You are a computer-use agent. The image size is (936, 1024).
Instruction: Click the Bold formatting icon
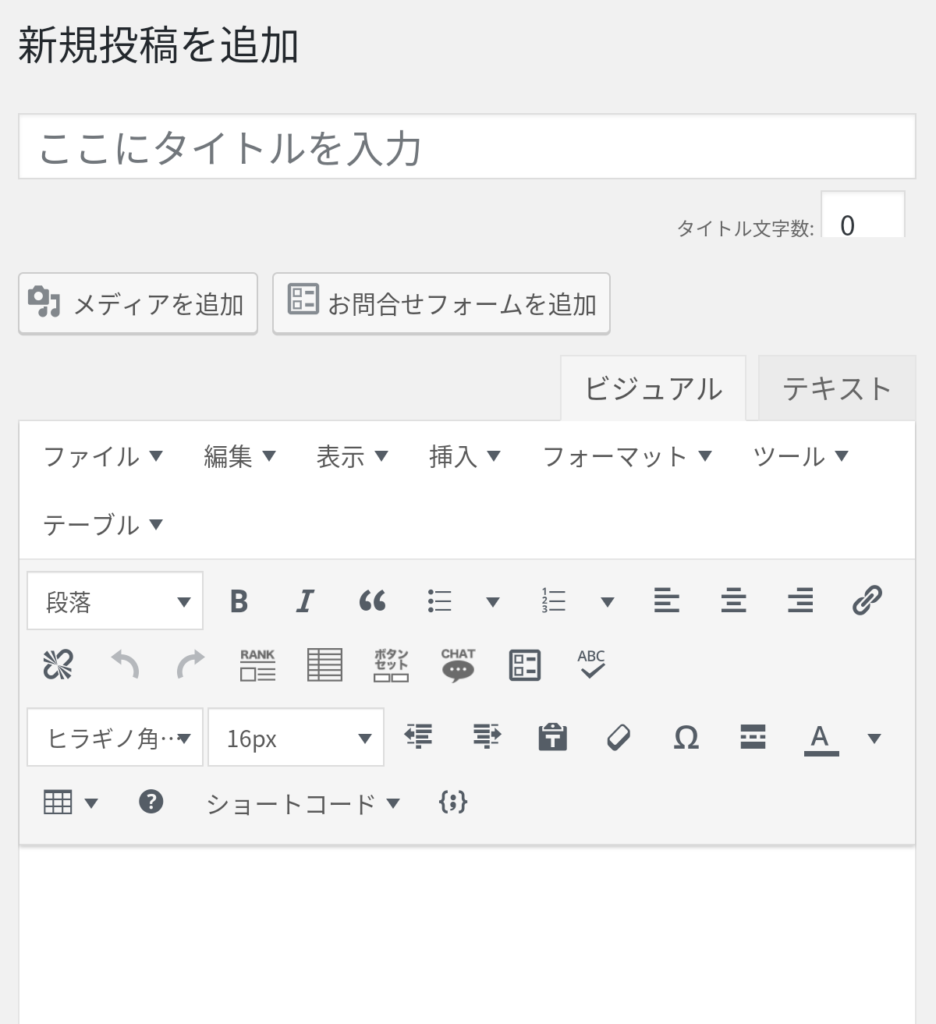(x=238, y=601)
